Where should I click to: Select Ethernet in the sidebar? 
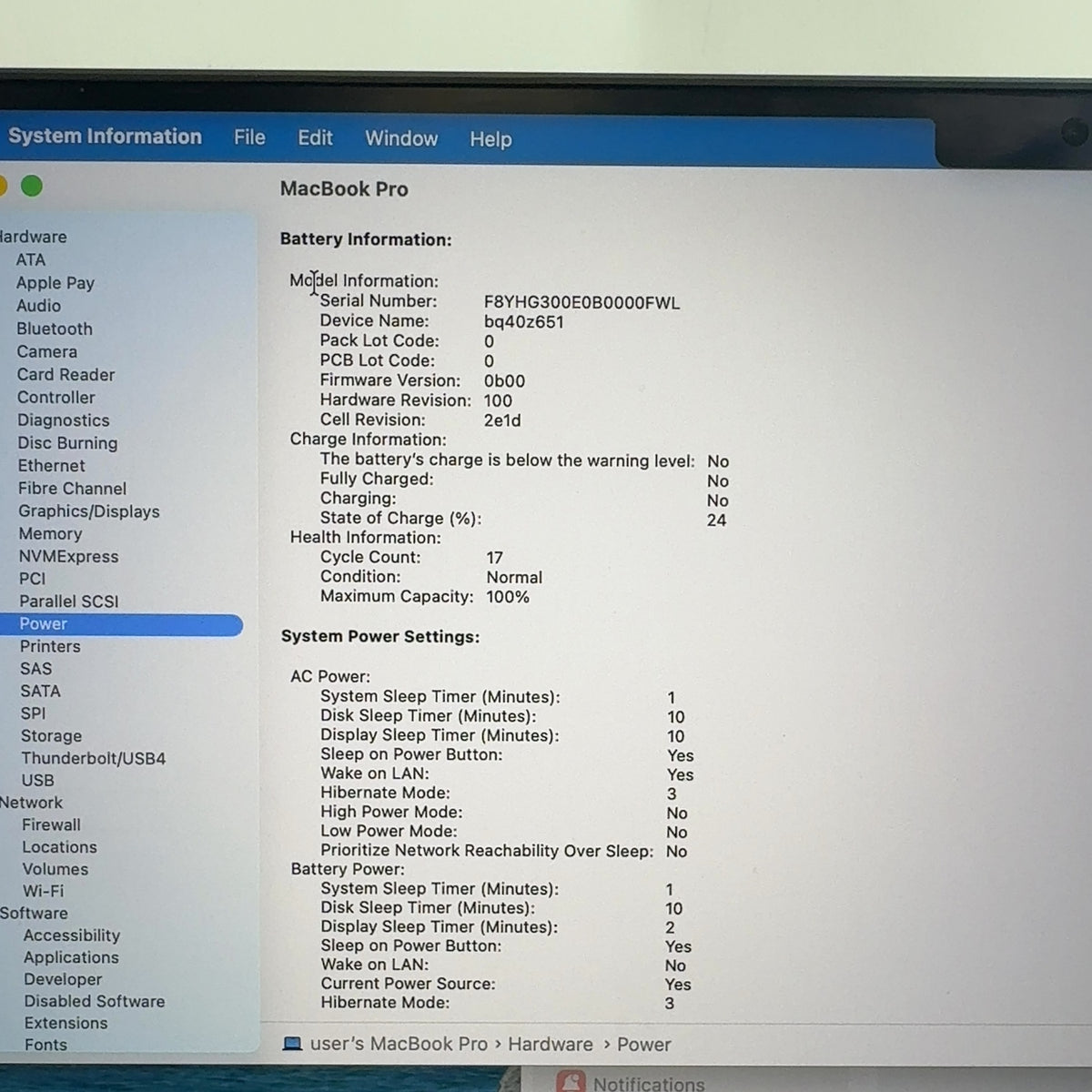point(51,465)
